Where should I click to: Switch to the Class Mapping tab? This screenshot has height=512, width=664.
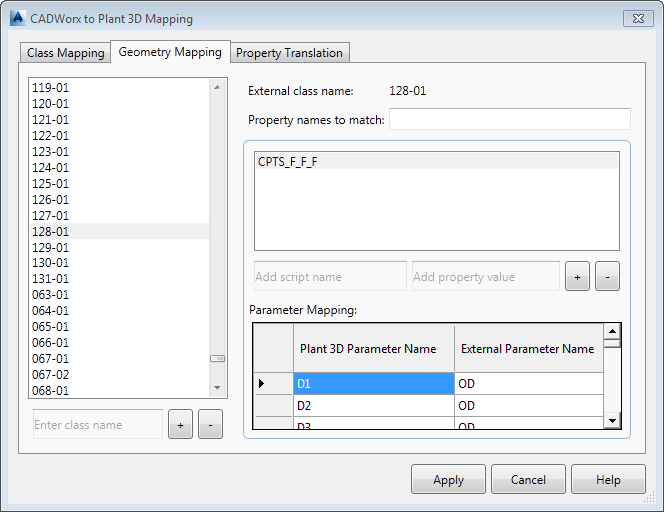click(66, 53)
